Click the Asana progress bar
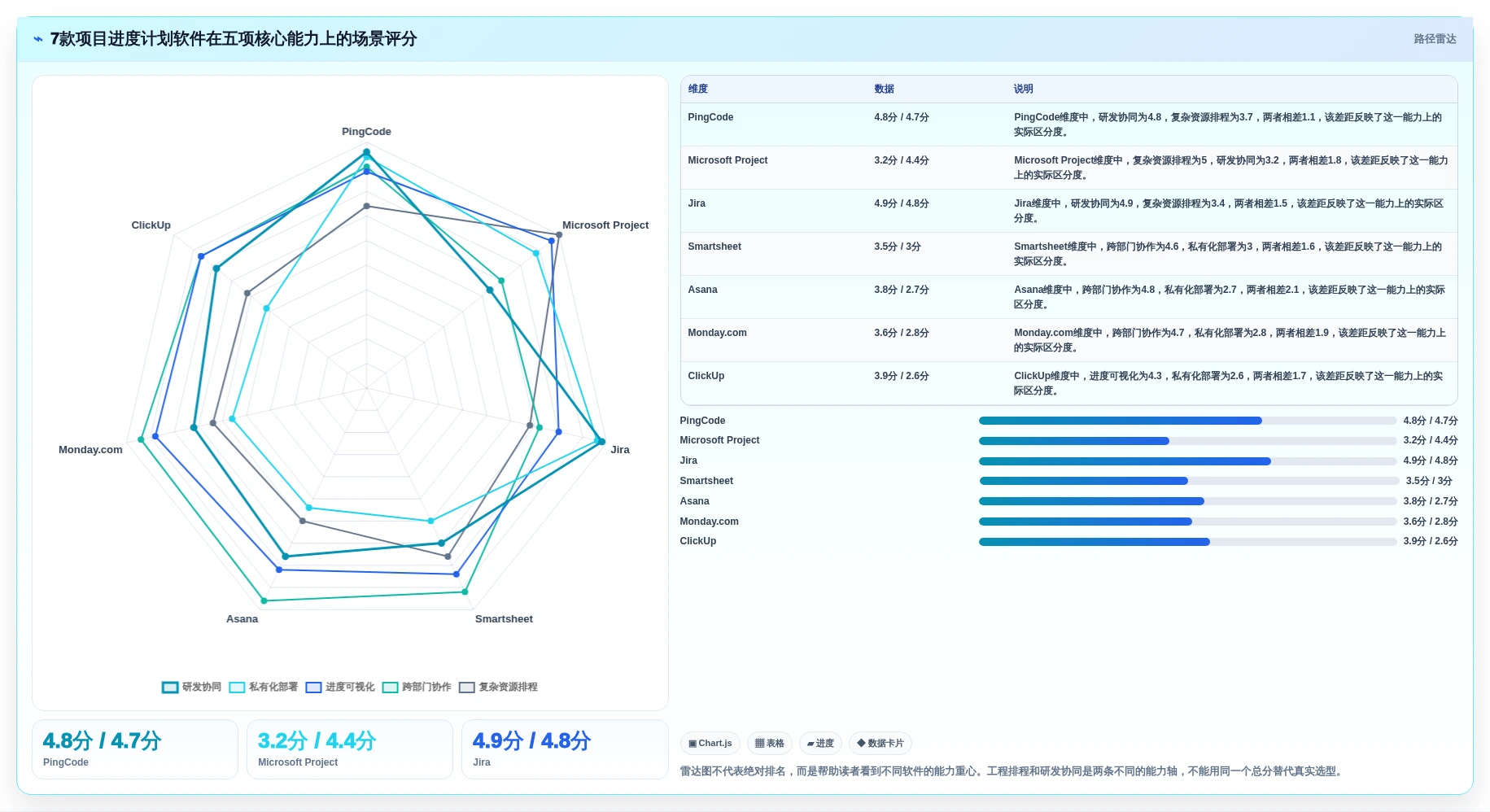This screenshot has width=1490, height=812. [x=1187, y=501]
